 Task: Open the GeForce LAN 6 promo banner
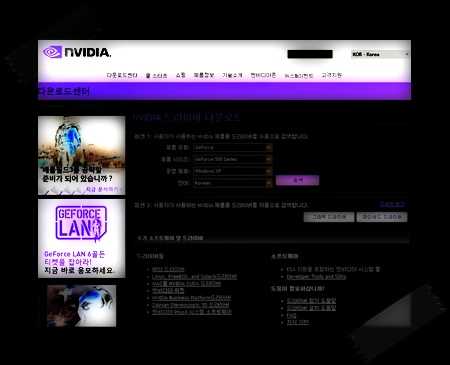[82, 239]
